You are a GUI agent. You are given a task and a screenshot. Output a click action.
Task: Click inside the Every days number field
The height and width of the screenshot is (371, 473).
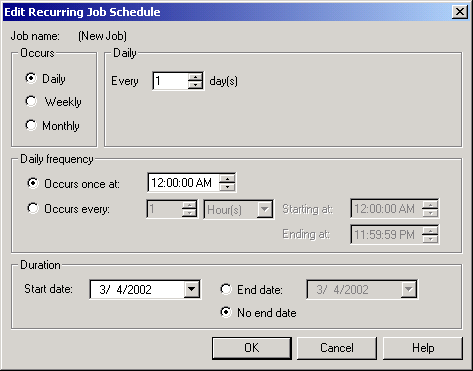(171, 81)
